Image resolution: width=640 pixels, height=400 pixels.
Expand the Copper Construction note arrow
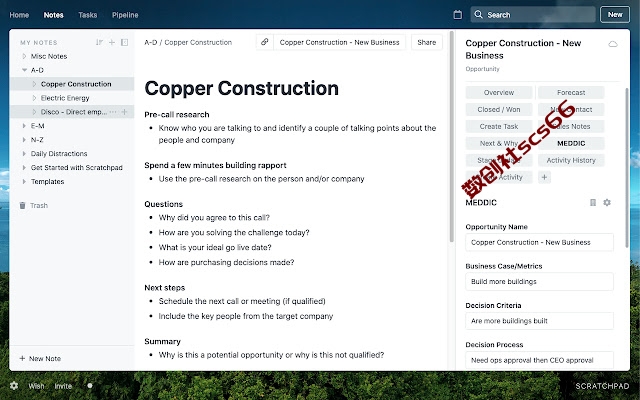tap(34, 84)
